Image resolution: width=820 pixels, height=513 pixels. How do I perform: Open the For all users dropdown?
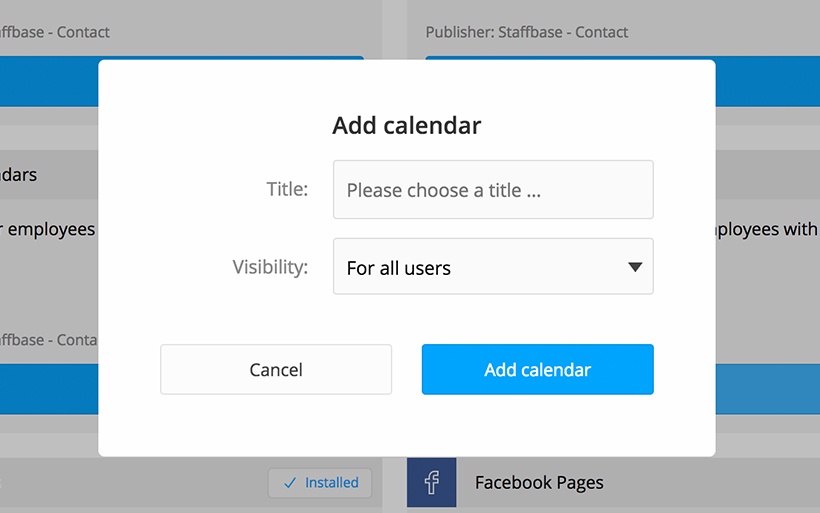(x=493, y=266)
